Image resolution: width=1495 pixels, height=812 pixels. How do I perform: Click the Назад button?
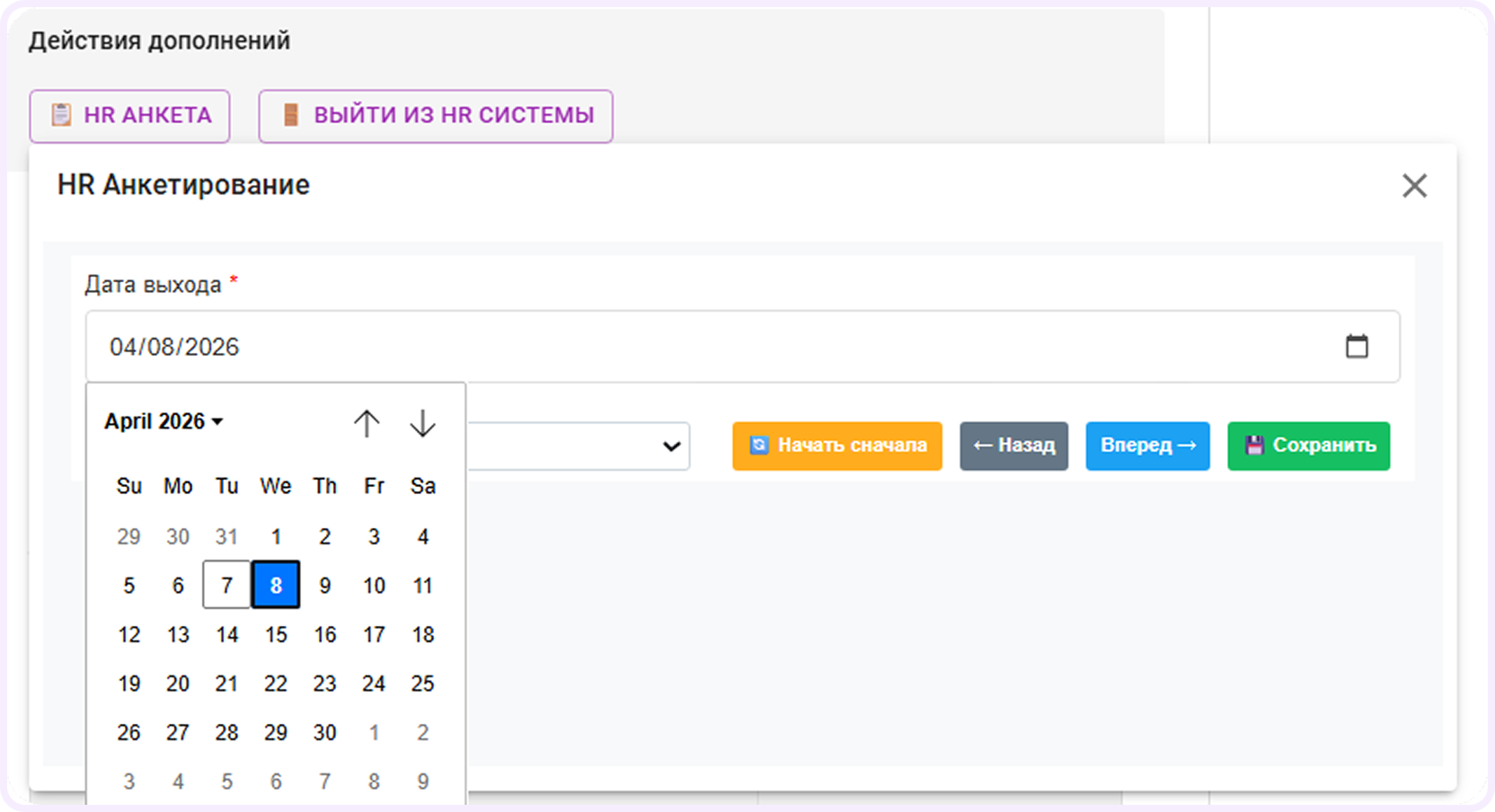(x=1013, y=446)
